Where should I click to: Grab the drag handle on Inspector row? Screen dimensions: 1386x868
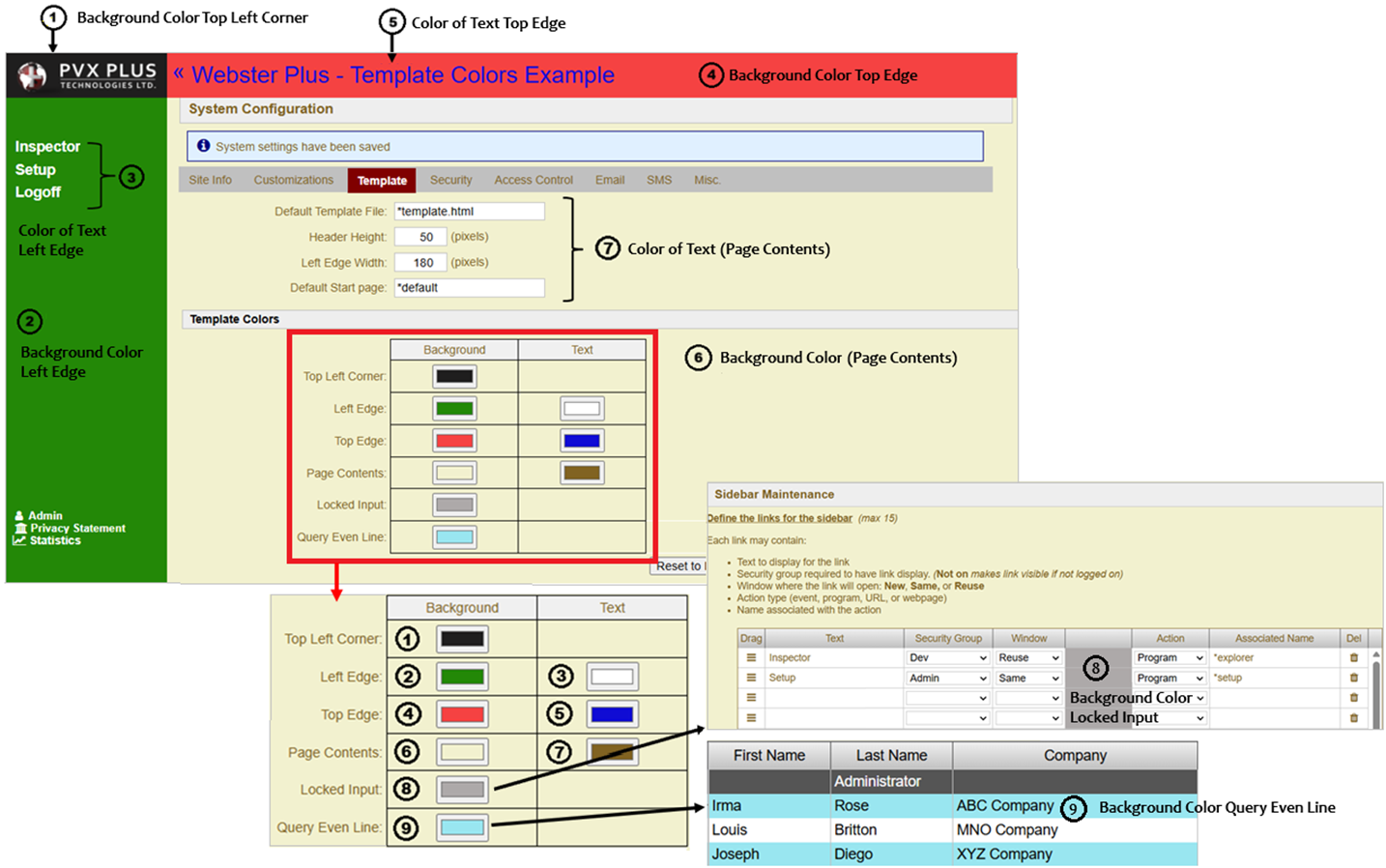[751, 657]
